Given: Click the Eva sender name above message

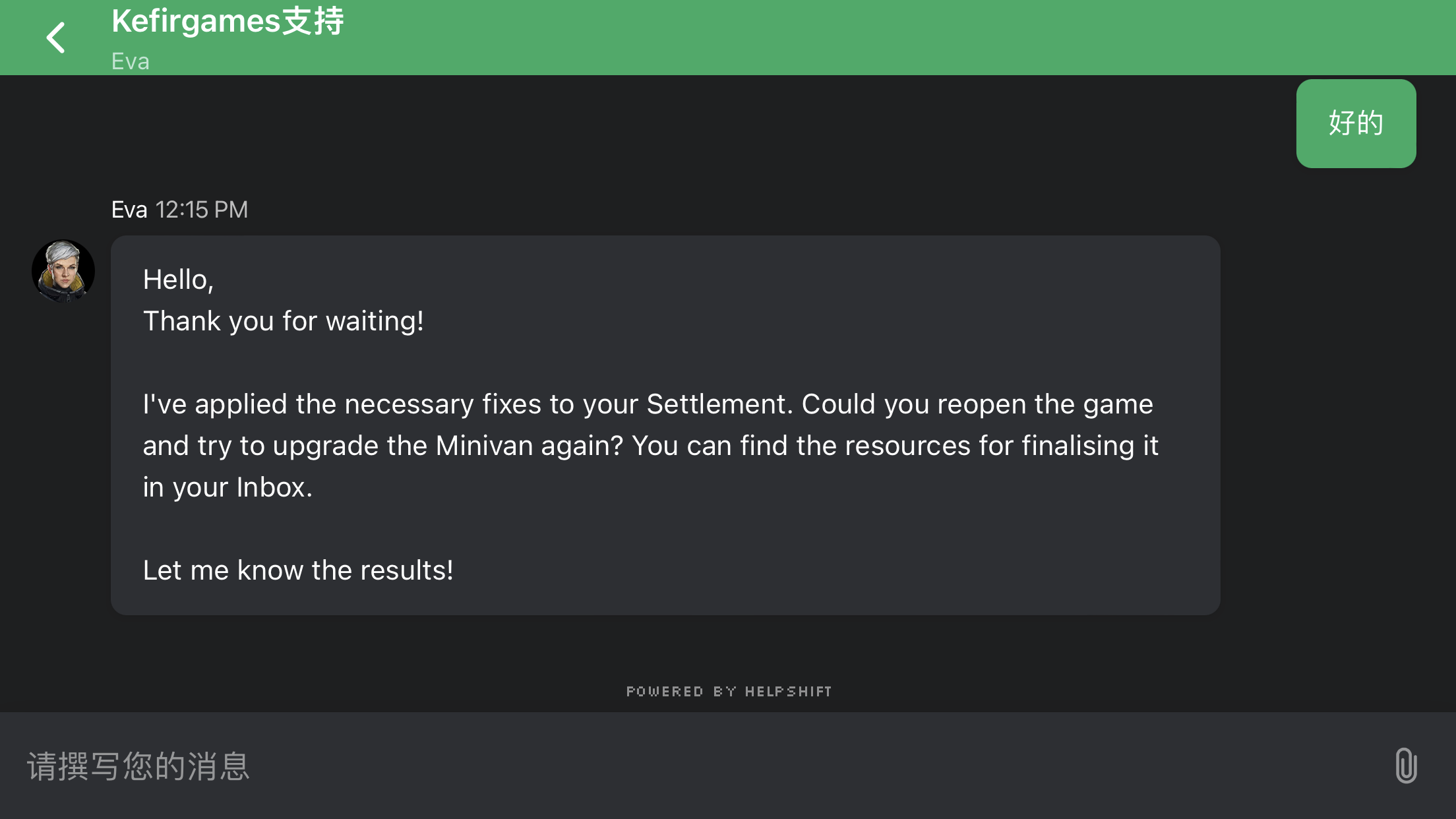Looking at the screenshot, I should click(129, 210).
